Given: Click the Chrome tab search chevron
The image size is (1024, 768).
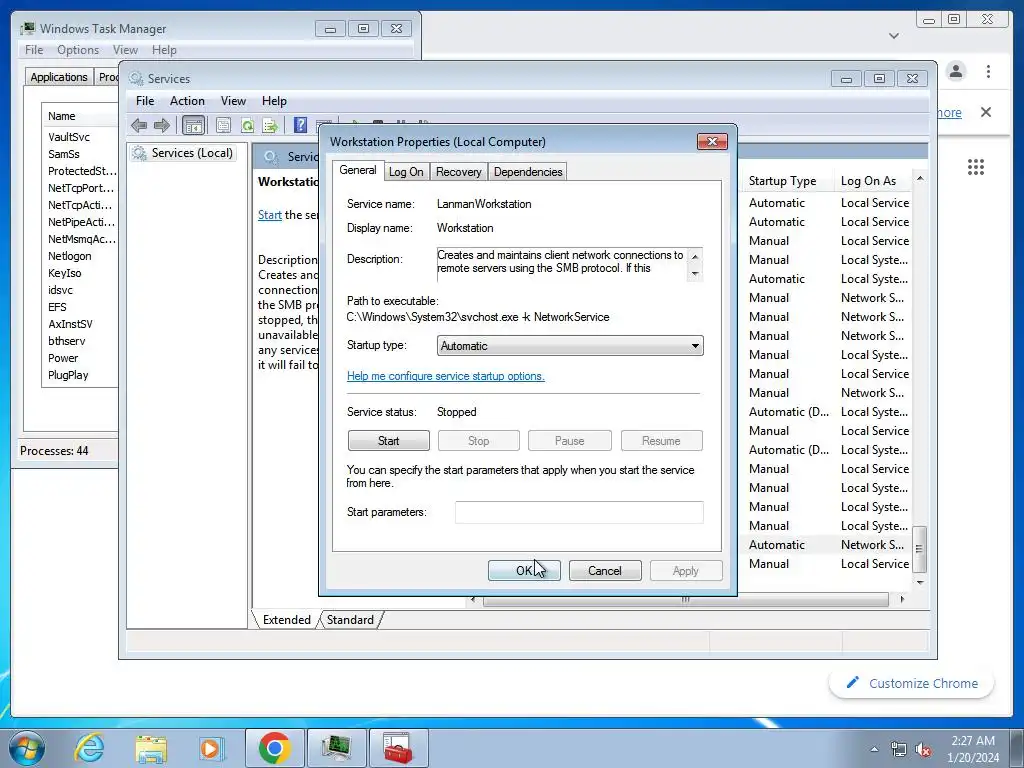Looking at the screenshot, I should click(x=894, y=36).
